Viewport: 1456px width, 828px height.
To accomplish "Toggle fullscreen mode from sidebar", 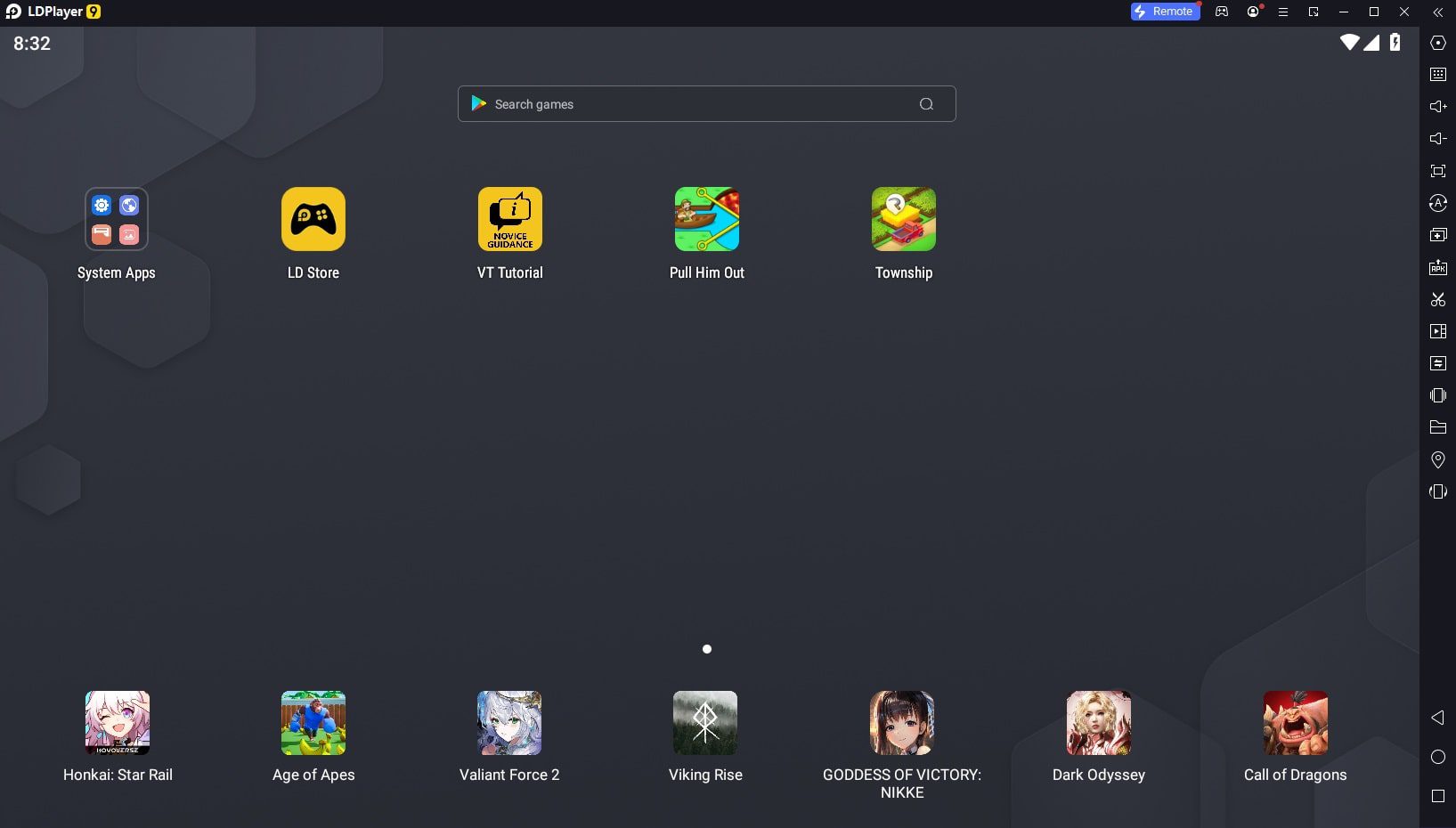I will 1437,171.
